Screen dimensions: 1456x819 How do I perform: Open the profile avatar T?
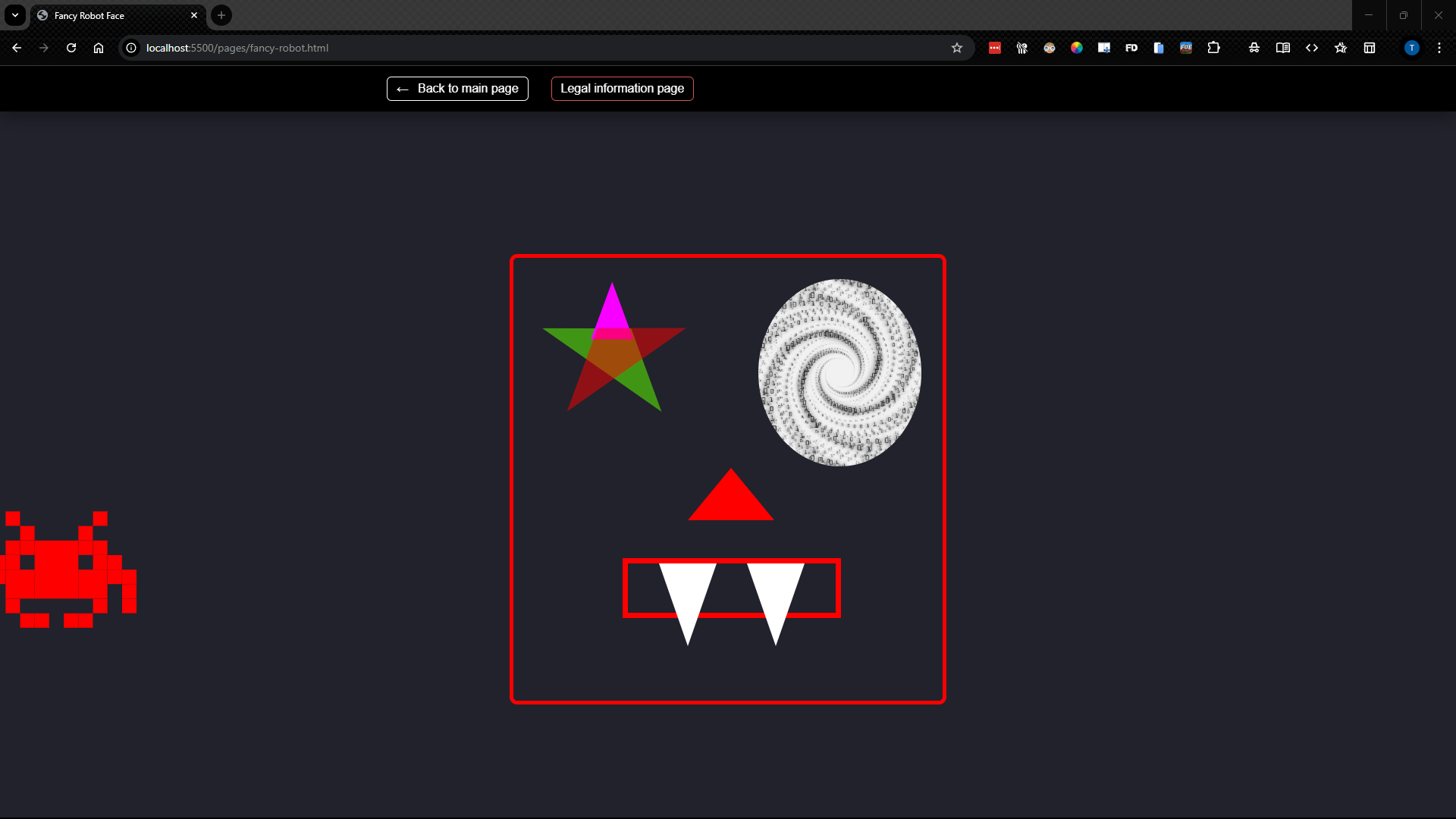(1412, 48)
